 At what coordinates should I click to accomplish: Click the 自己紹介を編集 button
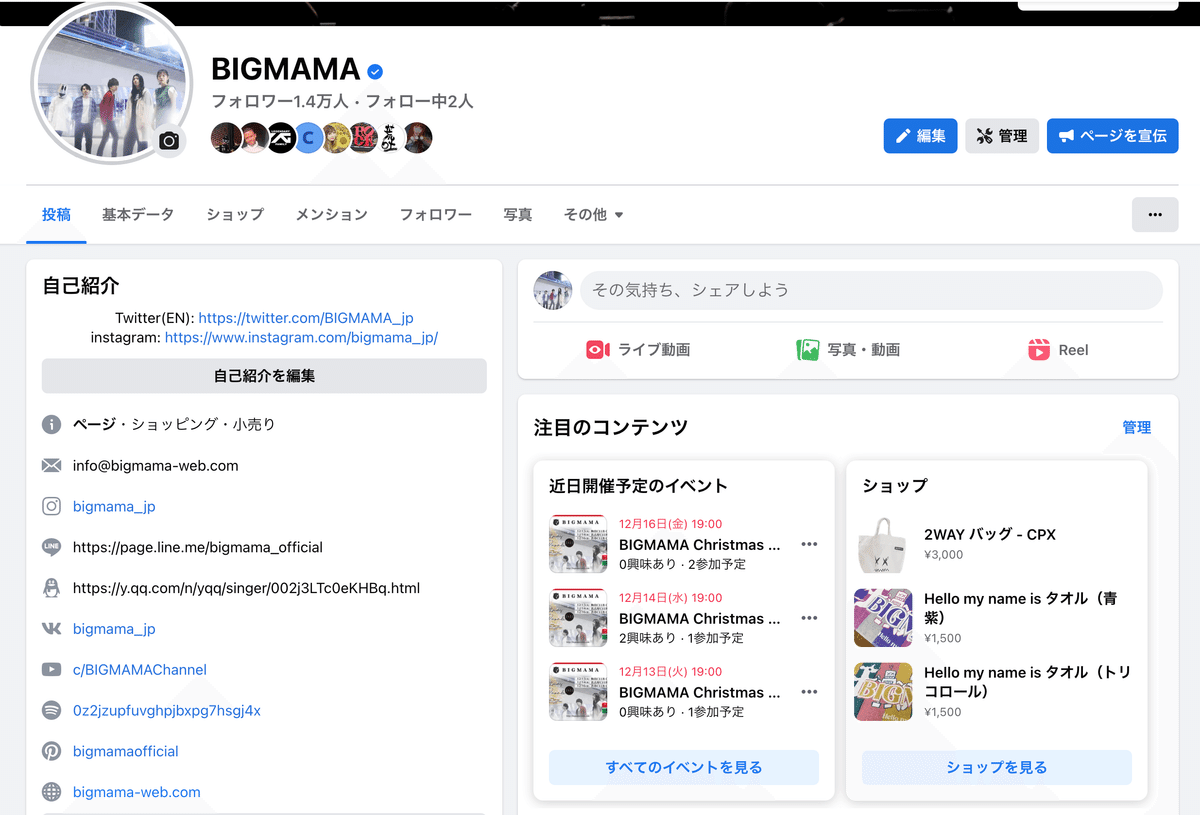(264, 376)
